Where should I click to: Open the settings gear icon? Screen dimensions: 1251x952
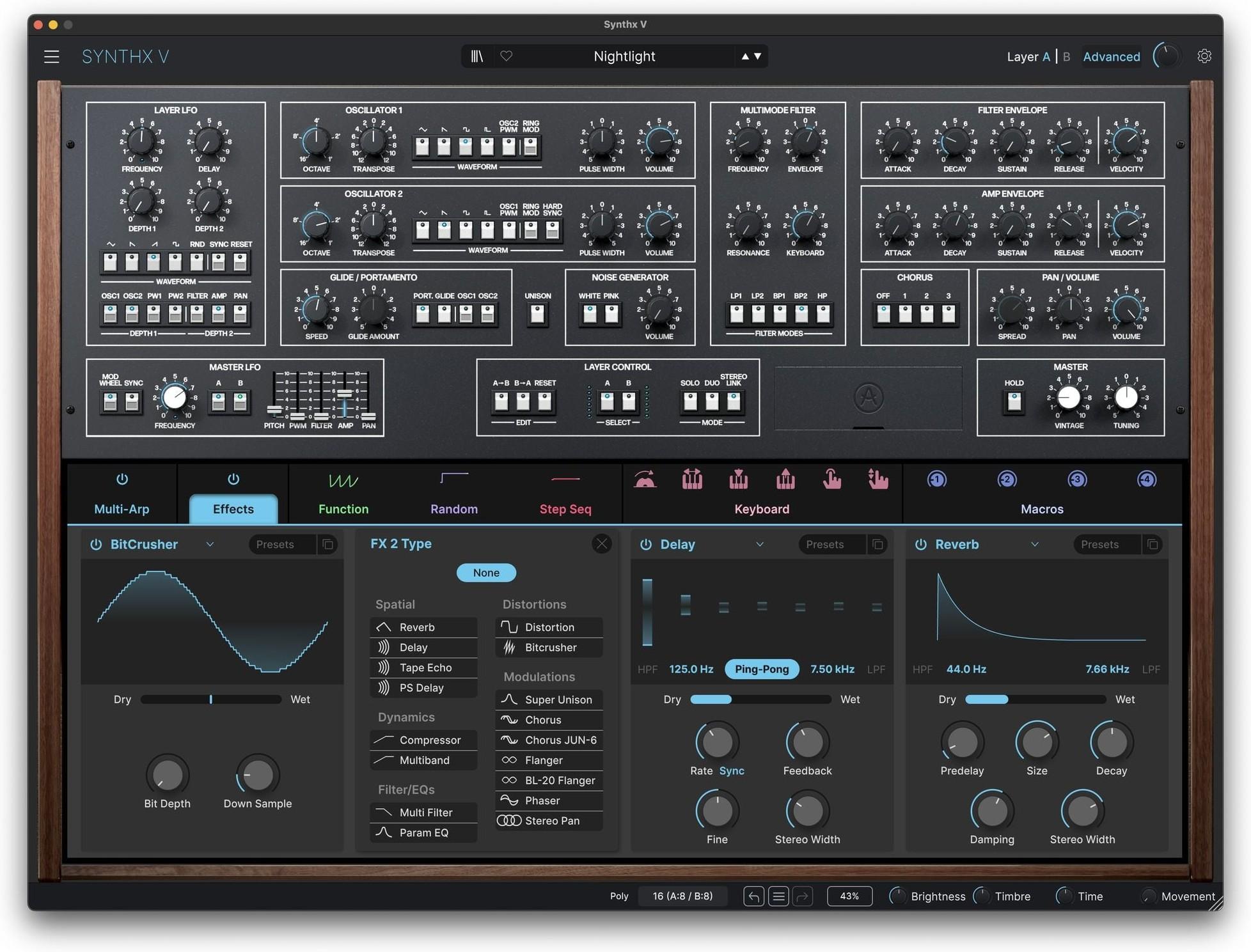click(1204, 56)
